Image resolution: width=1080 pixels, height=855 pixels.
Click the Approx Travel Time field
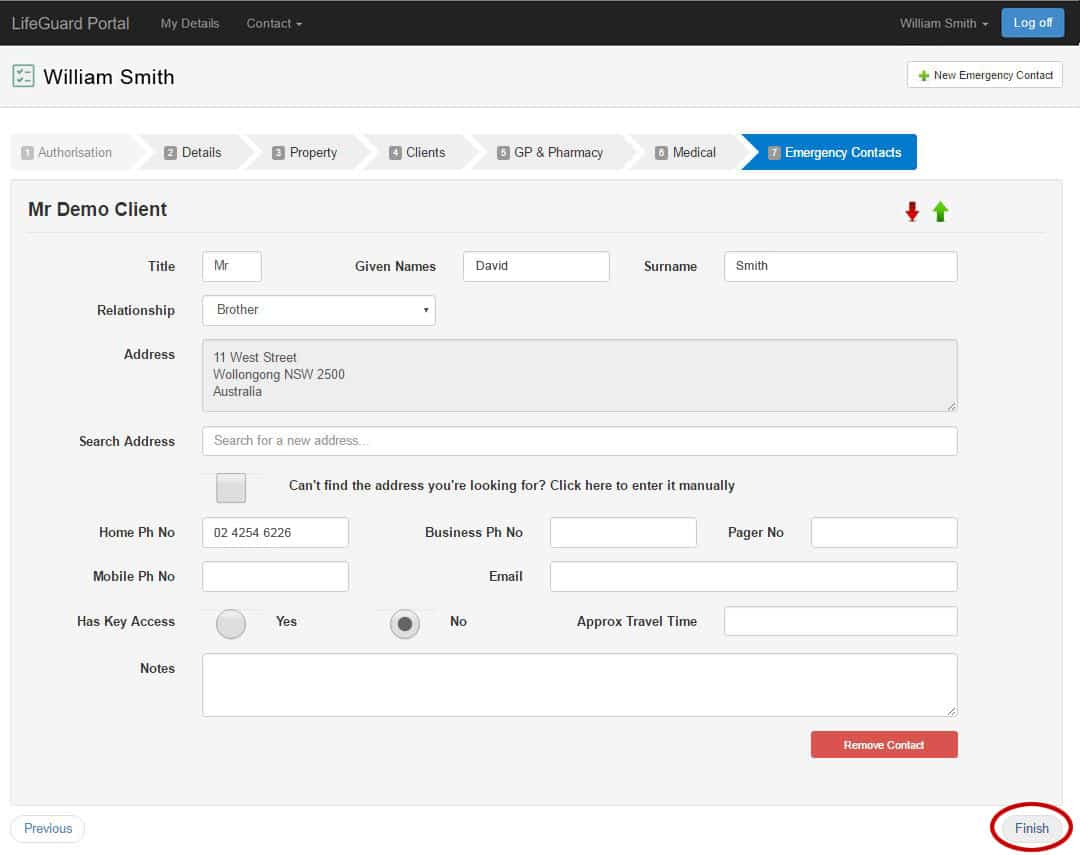[x=840, y=621]
